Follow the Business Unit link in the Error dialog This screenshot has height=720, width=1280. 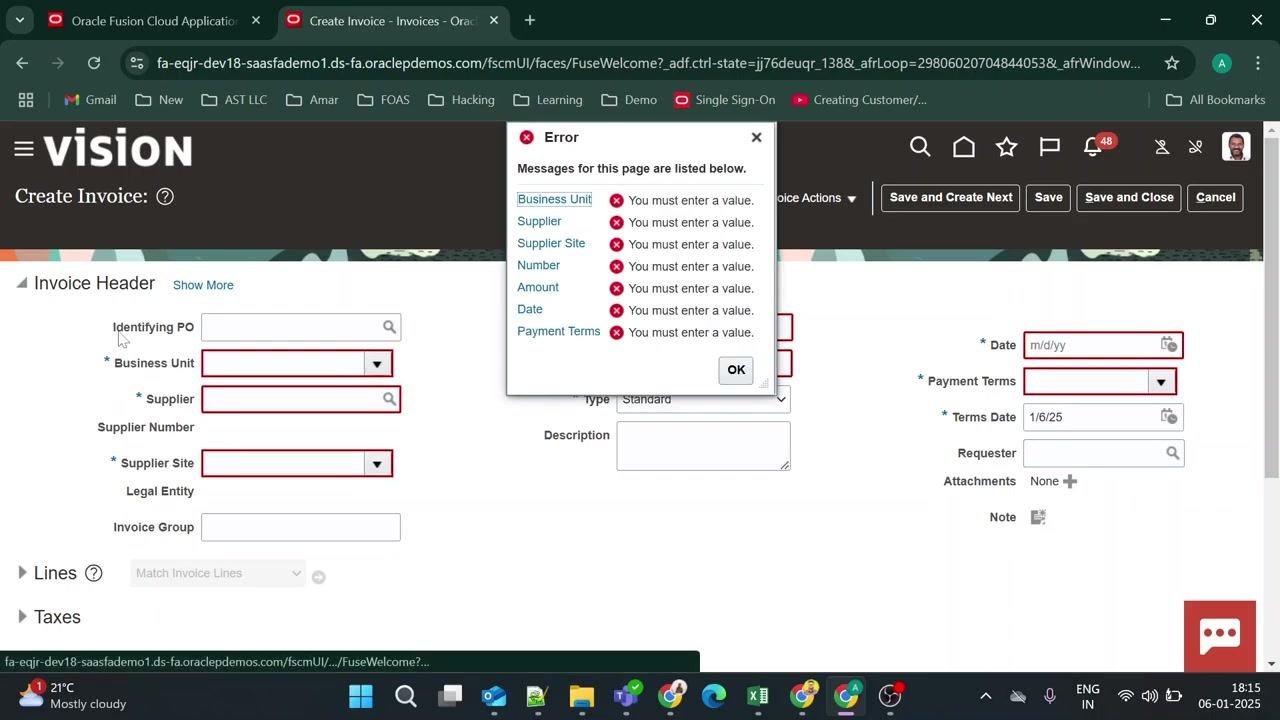tap(554, 199)
